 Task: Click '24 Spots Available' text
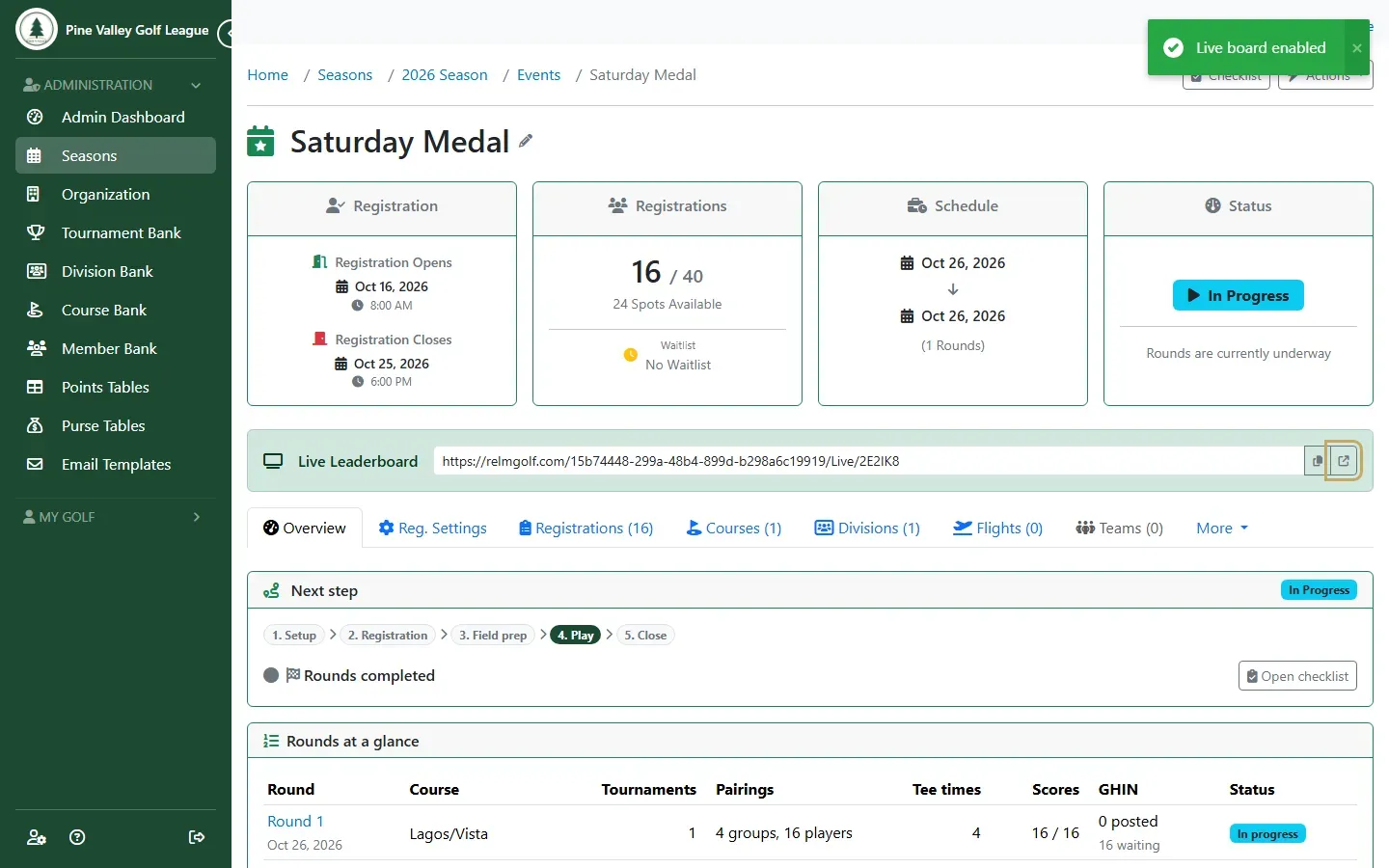click(x=667, y=304)
